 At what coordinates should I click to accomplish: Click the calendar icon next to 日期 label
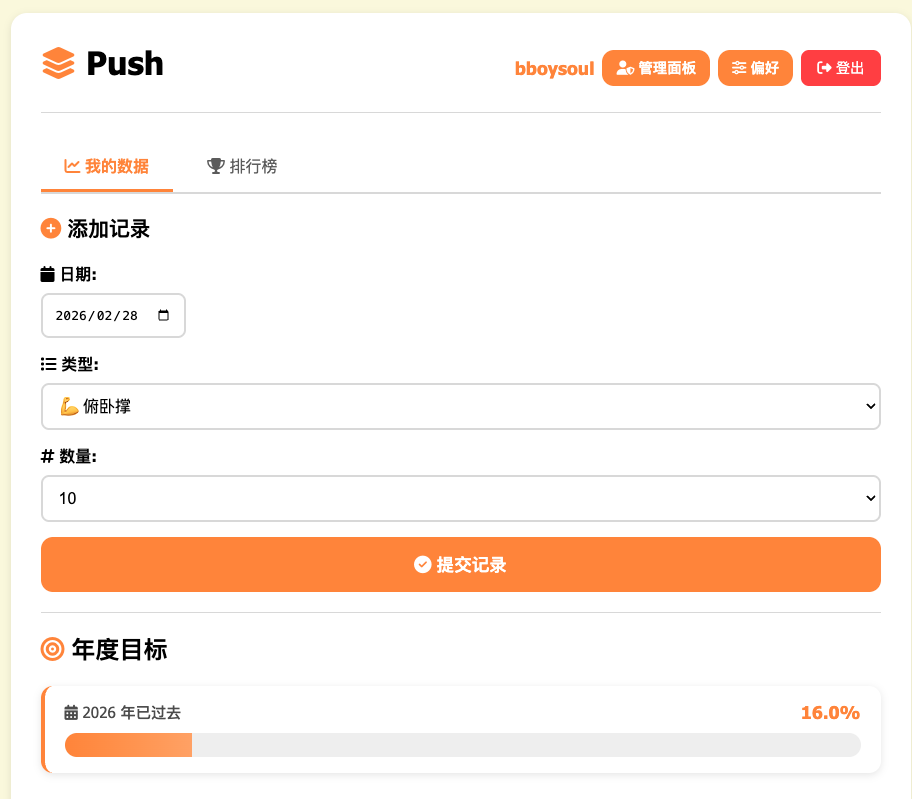tap(49, 274)
